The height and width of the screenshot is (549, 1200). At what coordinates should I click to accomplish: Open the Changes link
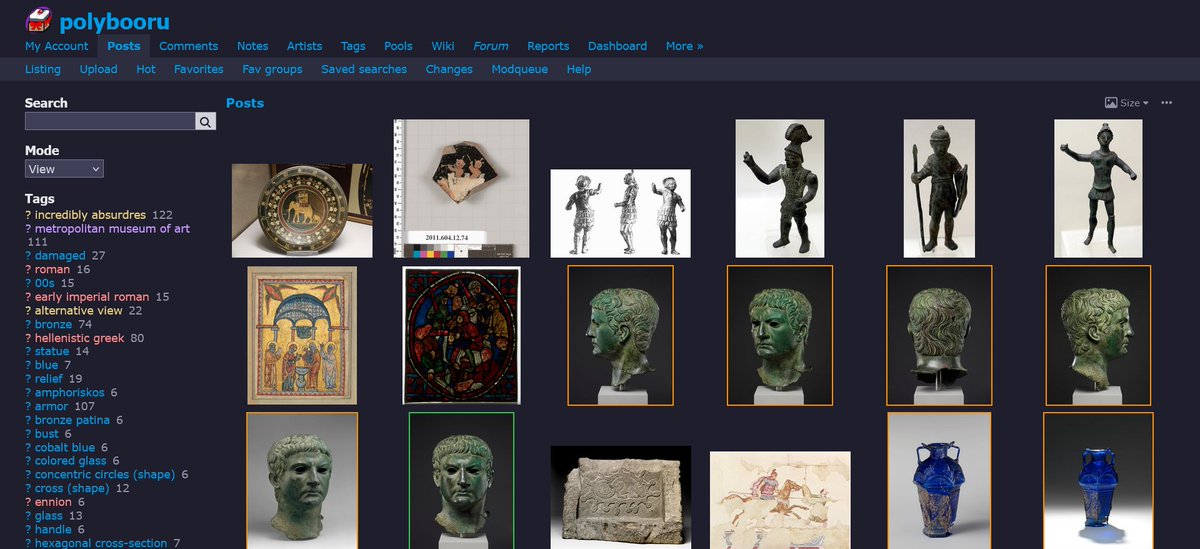(x=449, y=69)
